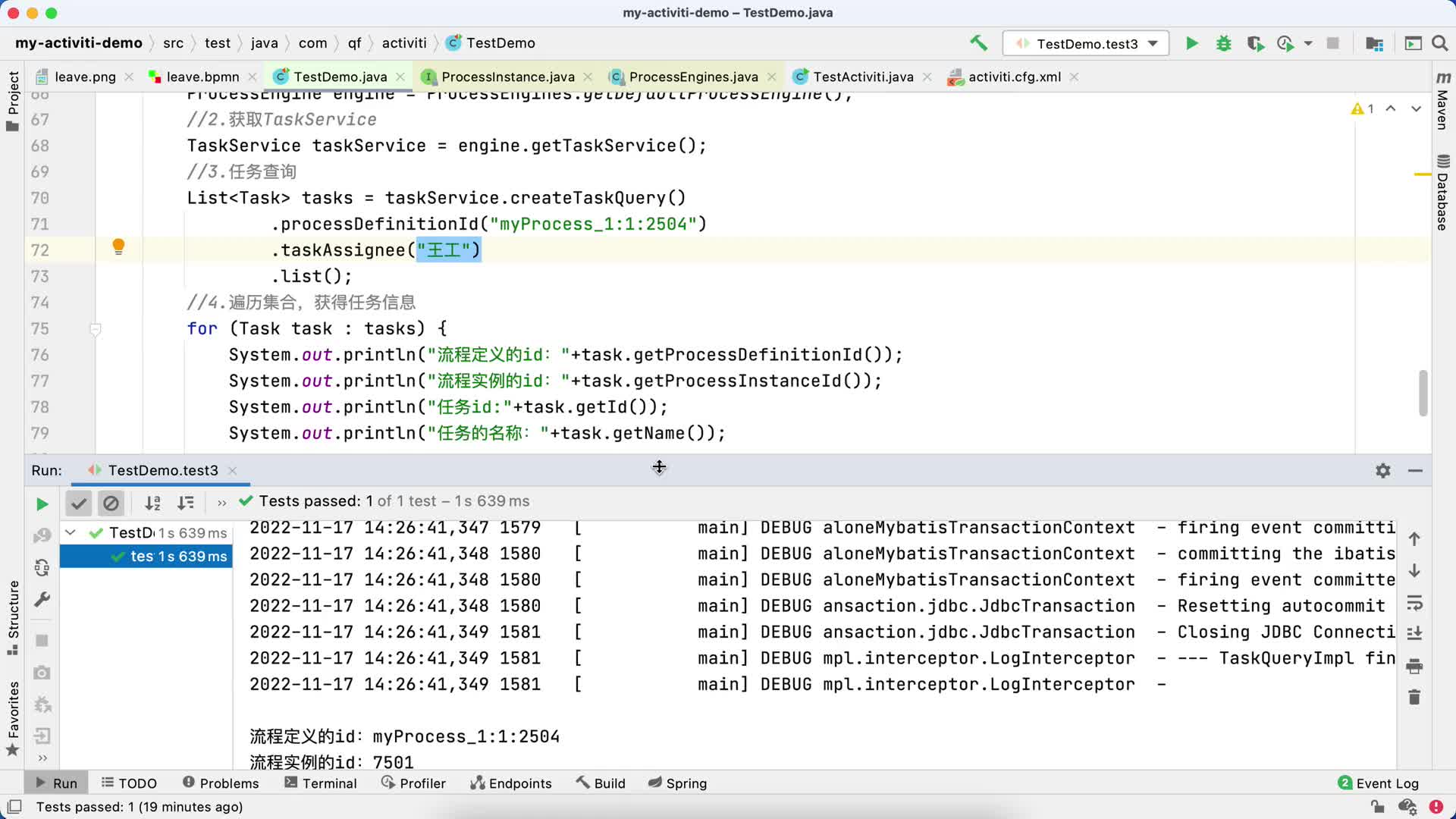Image resolution: width=1456 pixels, height=819 pixels.
Task: Click the warning indicator showing 1 problem
Action: coord(1362,109)
